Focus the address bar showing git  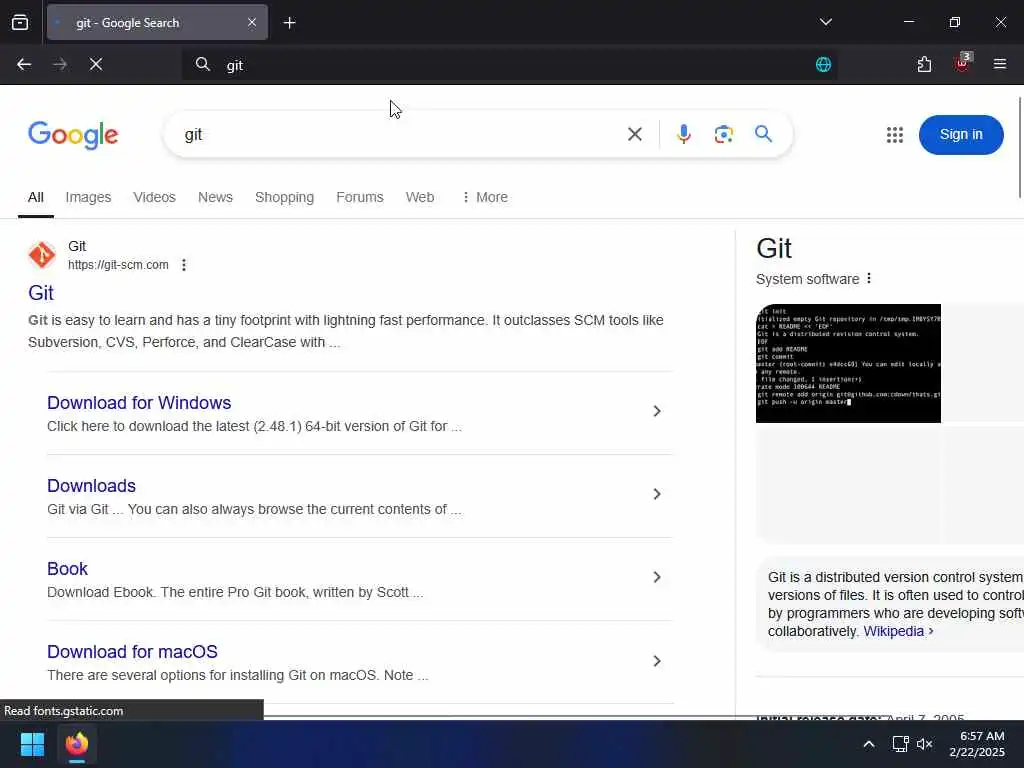[509, 65]
